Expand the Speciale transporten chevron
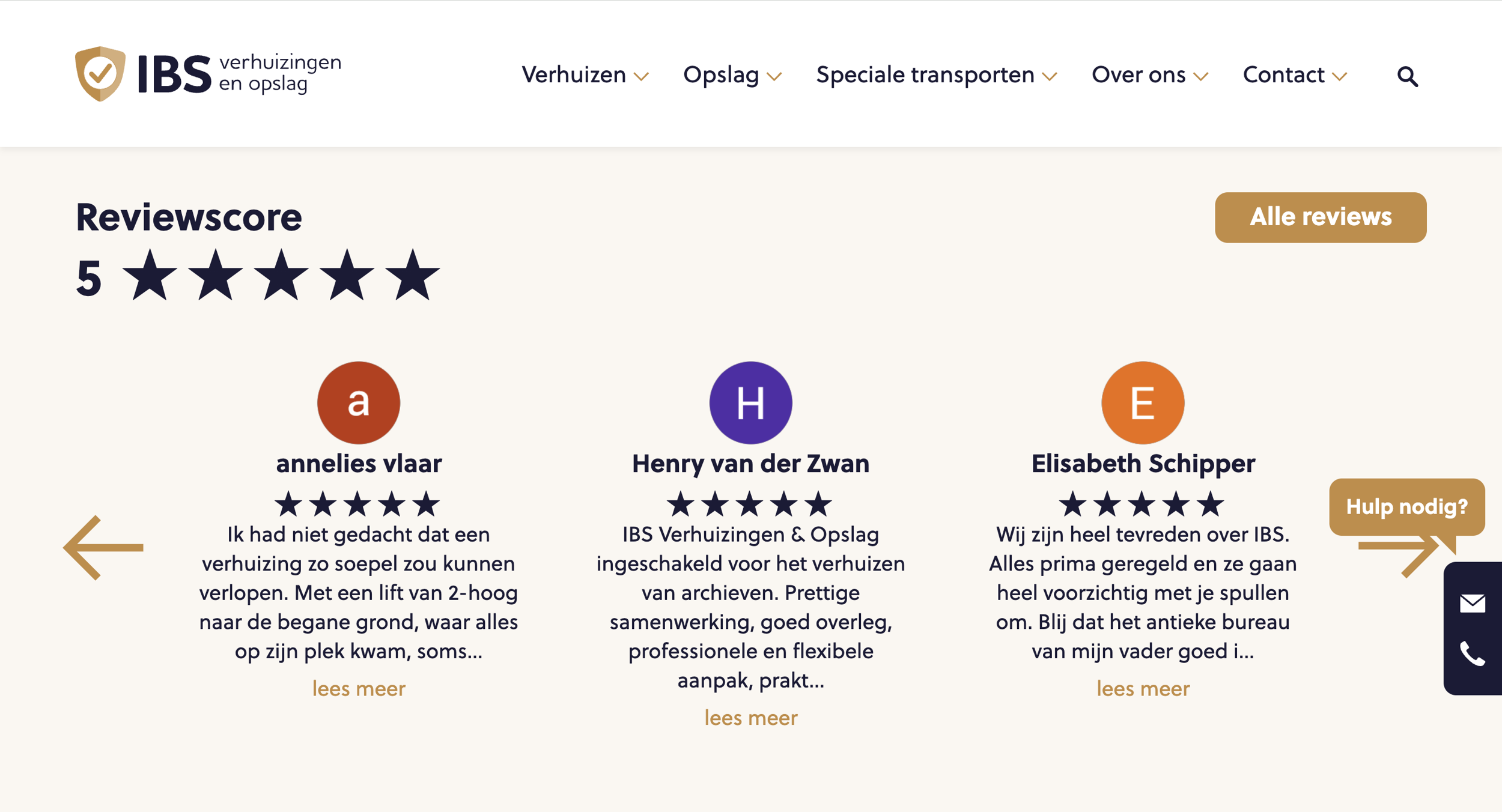The height and width of the screenshot is (812, 1502). 1050,77
